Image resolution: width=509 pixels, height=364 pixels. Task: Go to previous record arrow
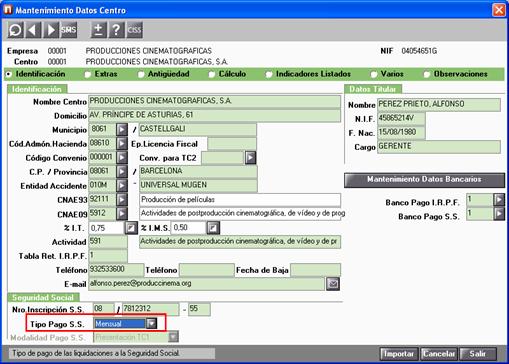point(33,30)
